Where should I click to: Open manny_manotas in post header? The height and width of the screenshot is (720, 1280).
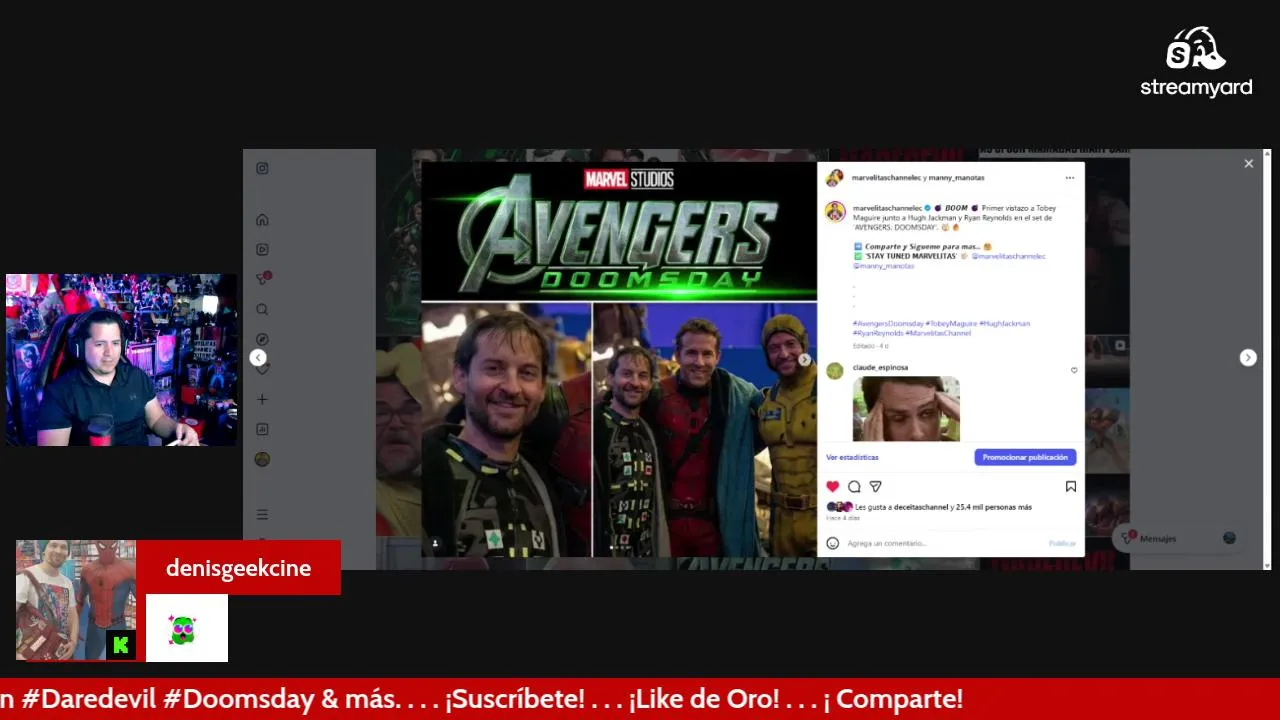coord(957,178)
